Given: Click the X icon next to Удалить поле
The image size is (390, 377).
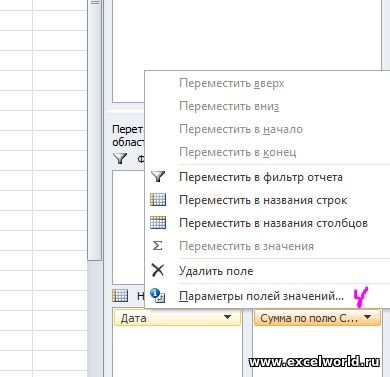Looking at the screenshot, I should pyautogui.click(x=158, y=270).
